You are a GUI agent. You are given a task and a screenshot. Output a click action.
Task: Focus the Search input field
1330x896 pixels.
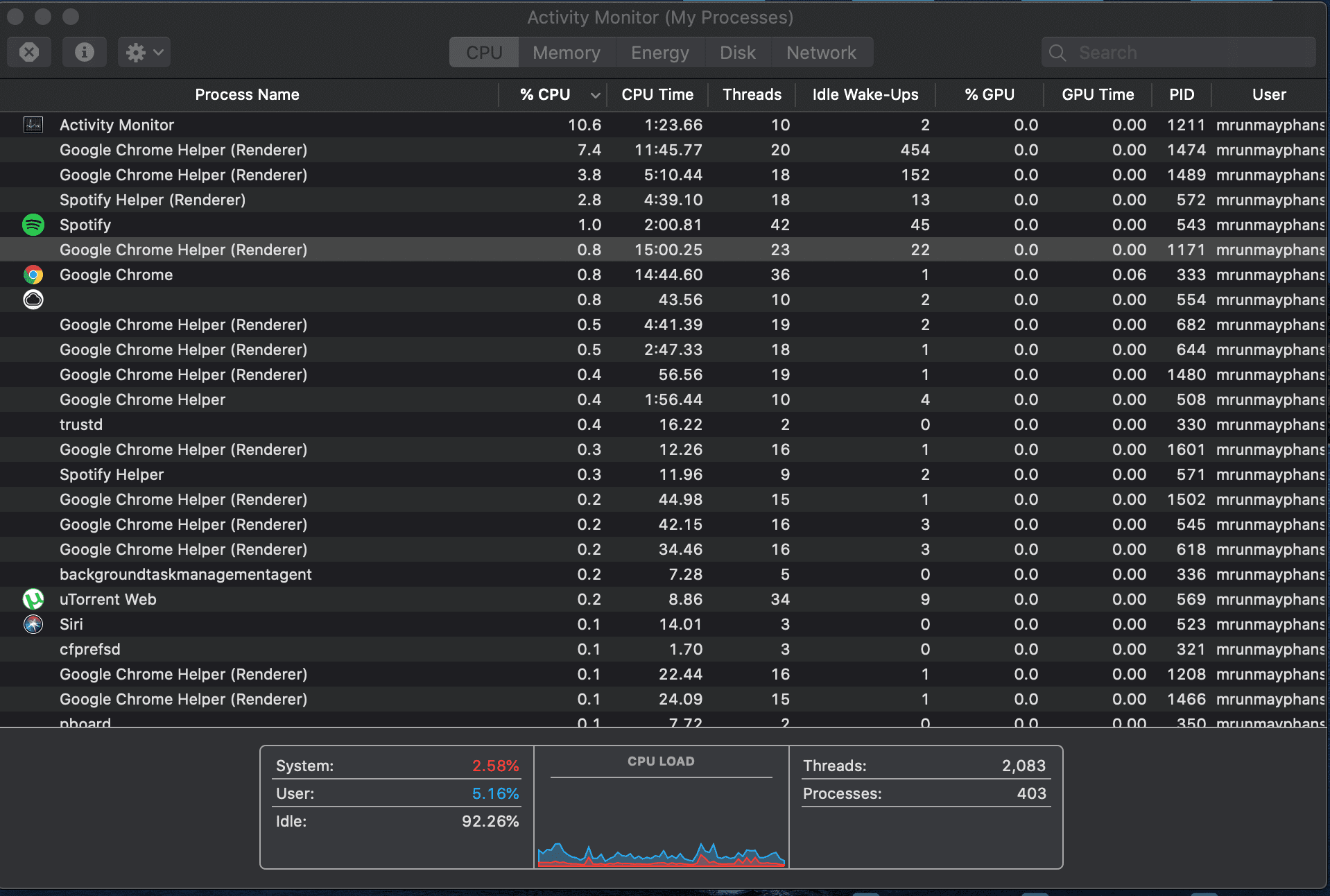(1179, 53)
